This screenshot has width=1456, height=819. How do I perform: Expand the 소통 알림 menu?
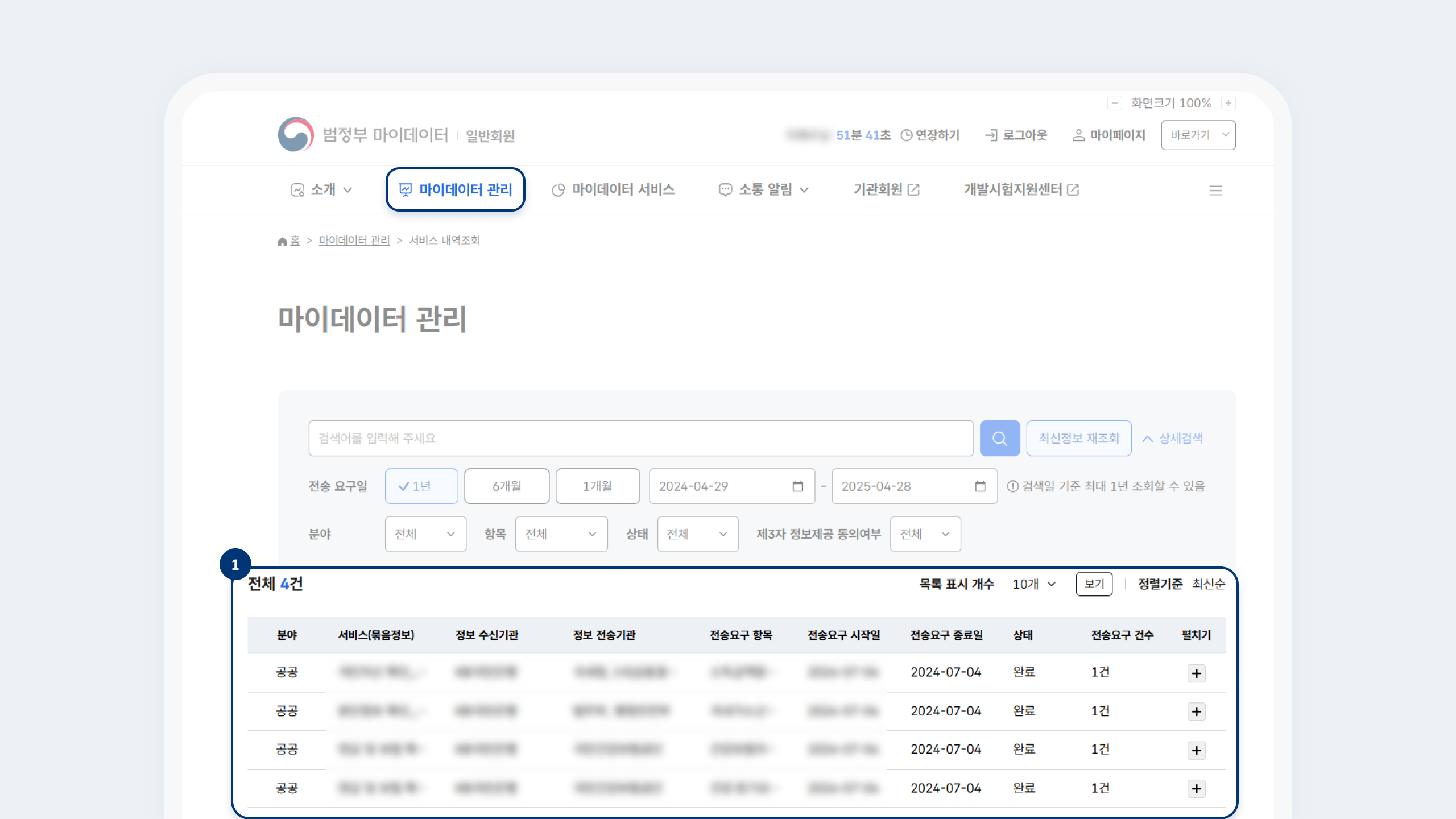click(x=764, y=189)
